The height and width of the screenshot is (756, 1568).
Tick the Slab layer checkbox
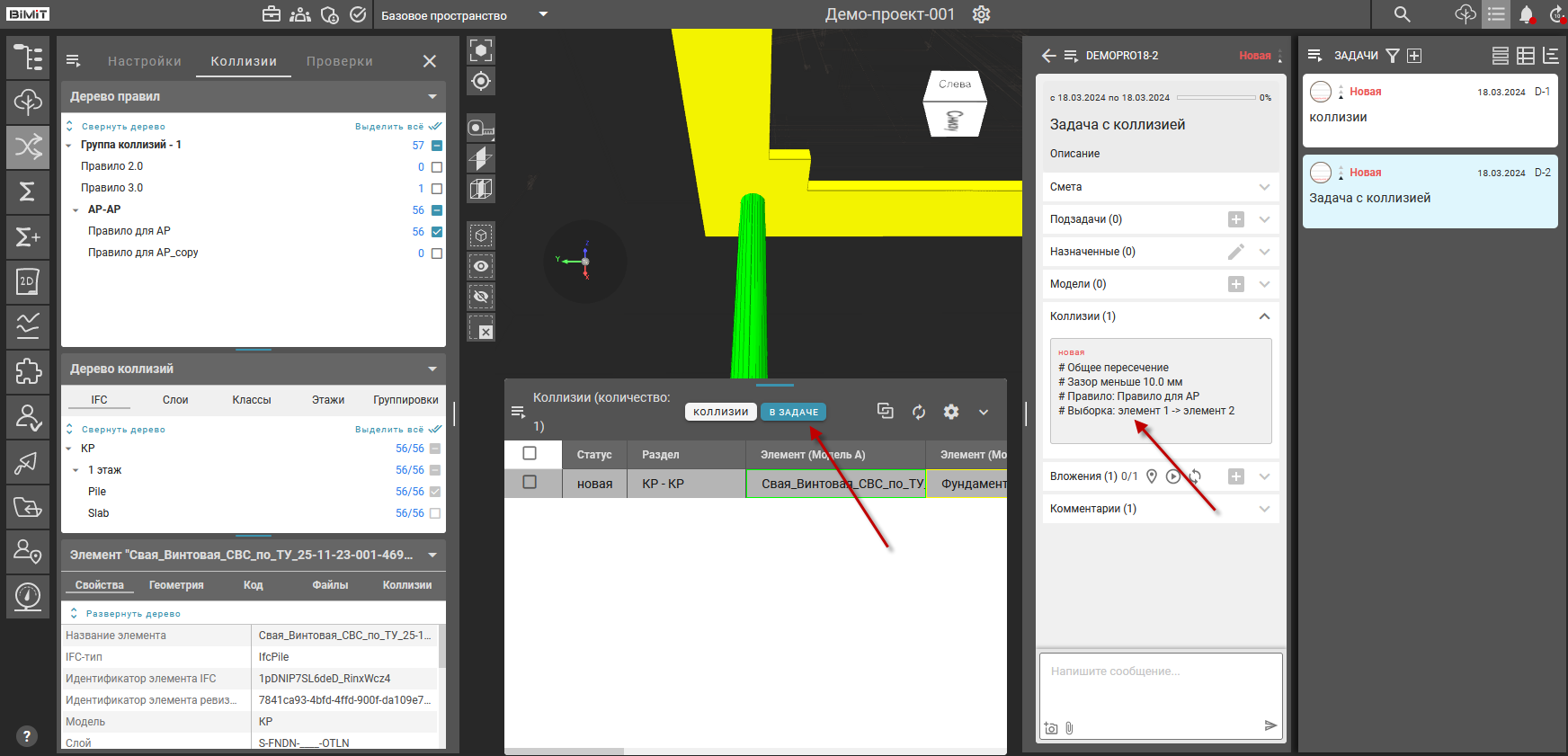pos(435,513)
